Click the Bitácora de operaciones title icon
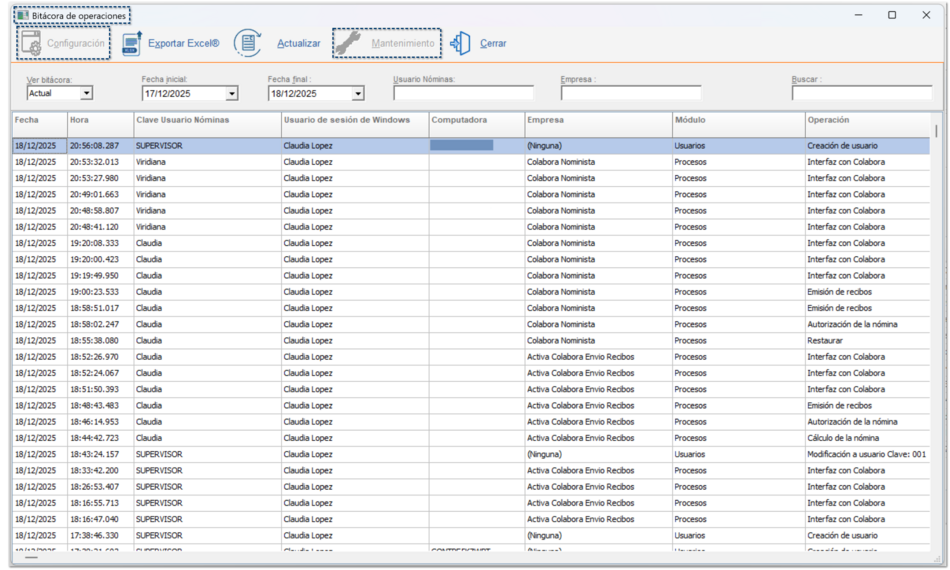This screenshot has width=950, height=570. 23,16
